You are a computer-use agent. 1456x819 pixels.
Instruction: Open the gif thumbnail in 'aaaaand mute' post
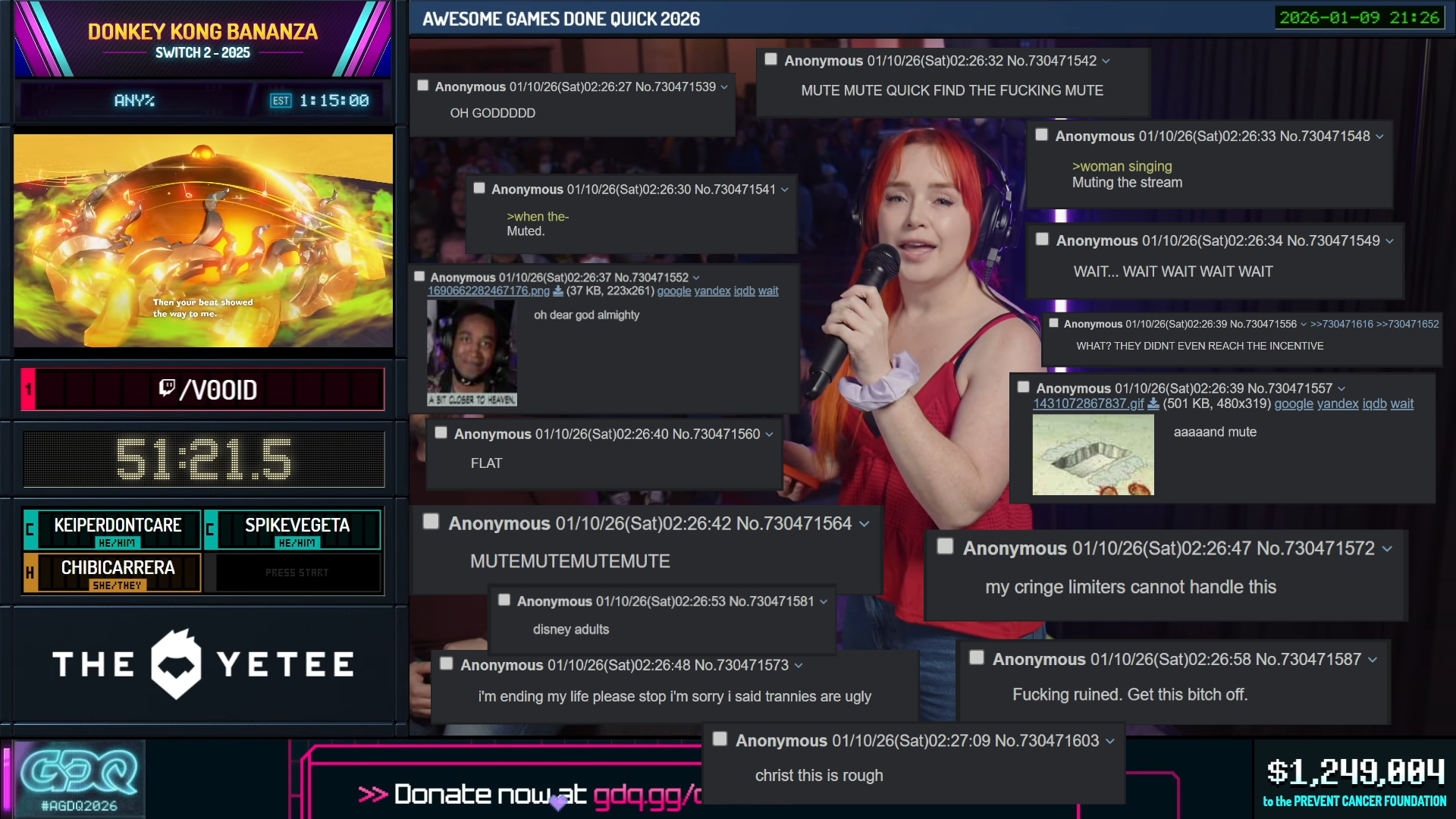(1093, 455)
